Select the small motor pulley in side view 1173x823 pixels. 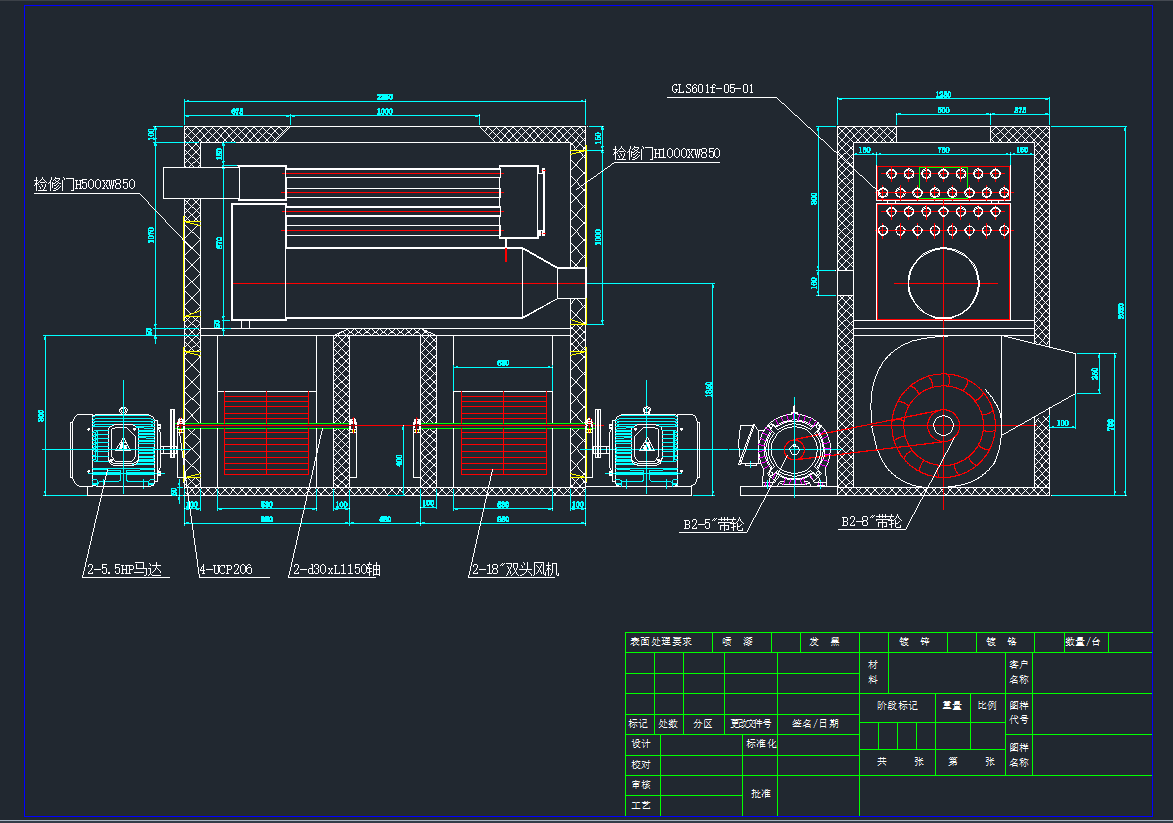click(793, 451)
